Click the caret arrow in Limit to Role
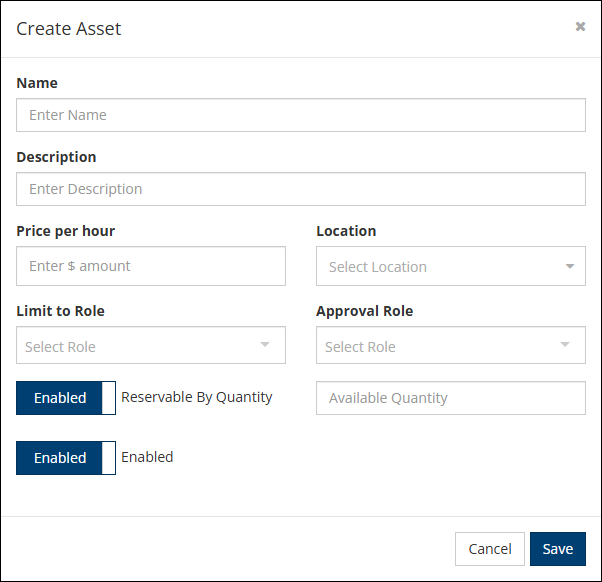 265,345
